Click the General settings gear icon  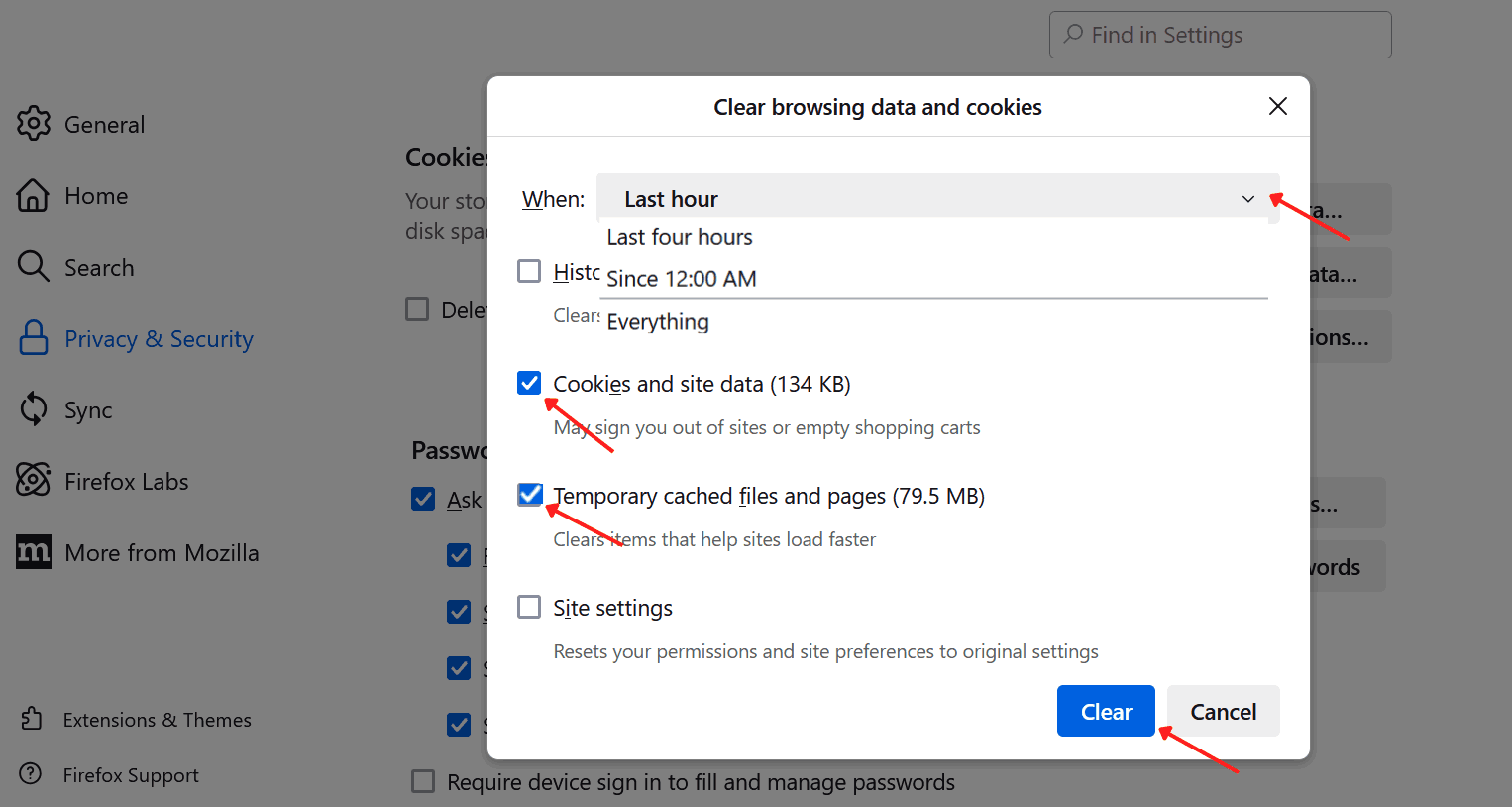(33, 124)
